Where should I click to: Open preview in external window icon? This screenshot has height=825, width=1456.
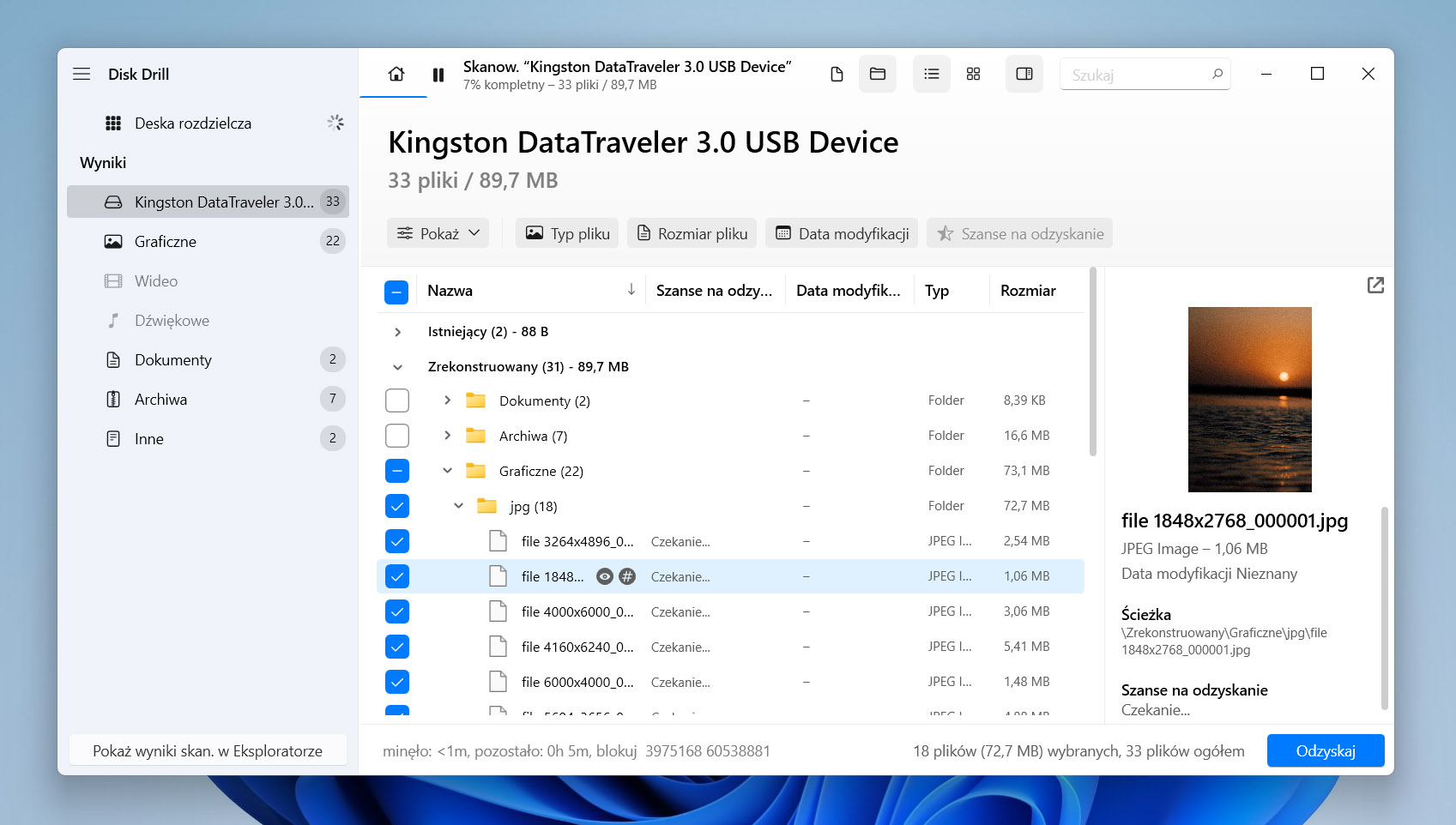click(x=1375, y=285)
